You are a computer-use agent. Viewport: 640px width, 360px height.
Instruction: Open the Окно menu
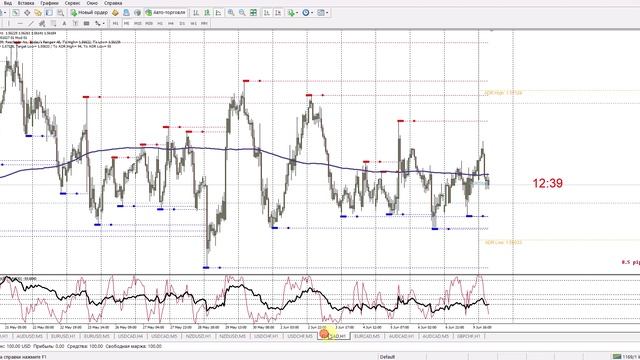(x=92, y=3)
